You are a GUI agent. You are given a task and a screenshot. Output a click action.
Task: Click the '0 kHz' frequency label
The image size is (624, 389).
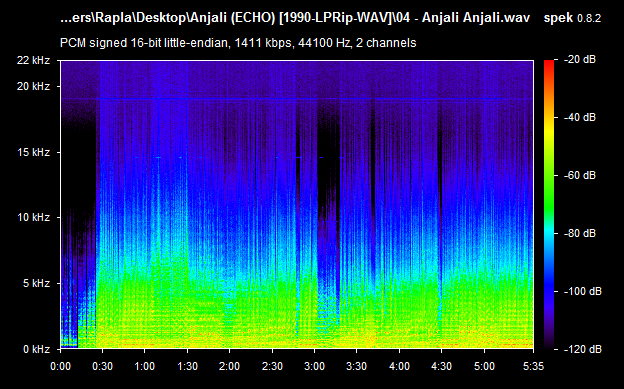tap(36, 349)
